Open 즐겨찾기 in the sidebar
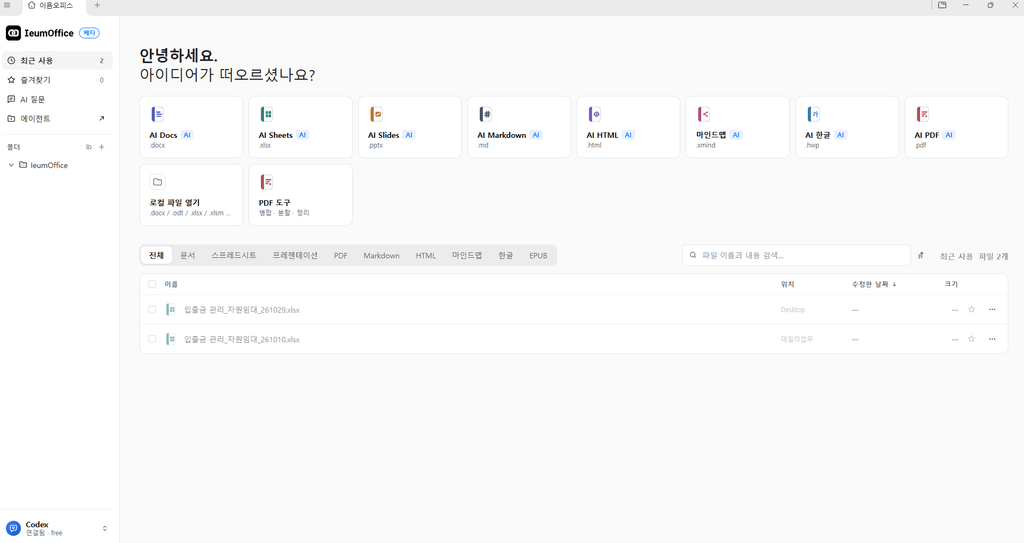 [x=57, y=80]
